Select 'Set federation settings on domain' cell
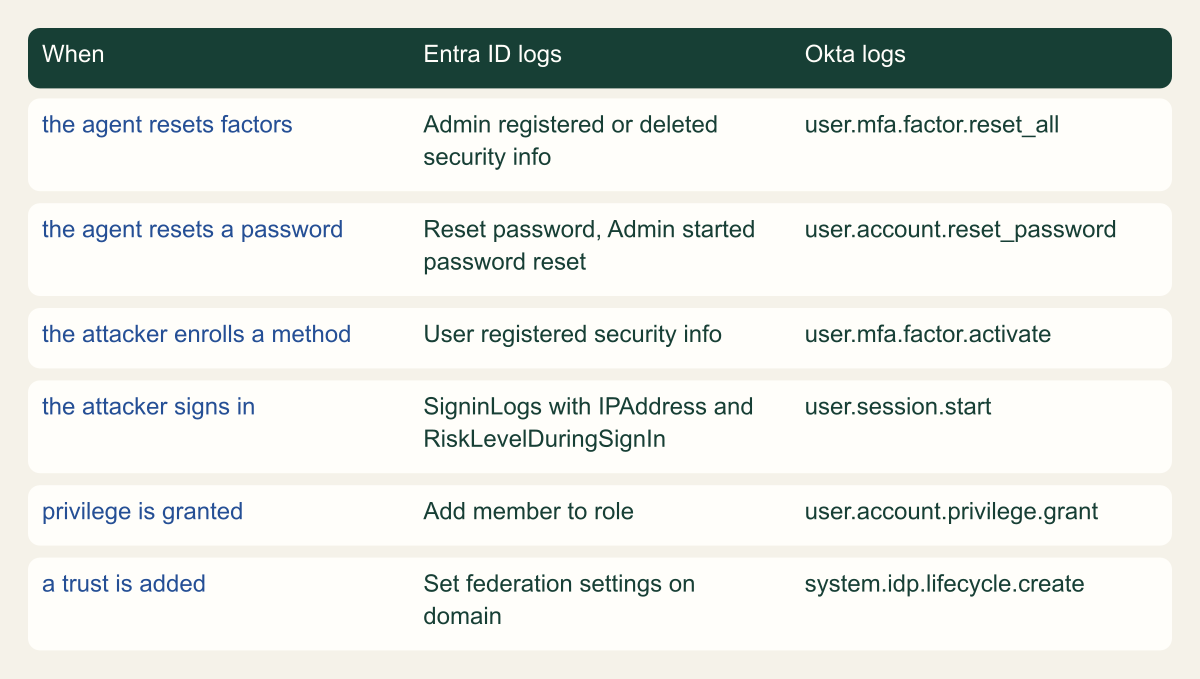 (559, 600)
